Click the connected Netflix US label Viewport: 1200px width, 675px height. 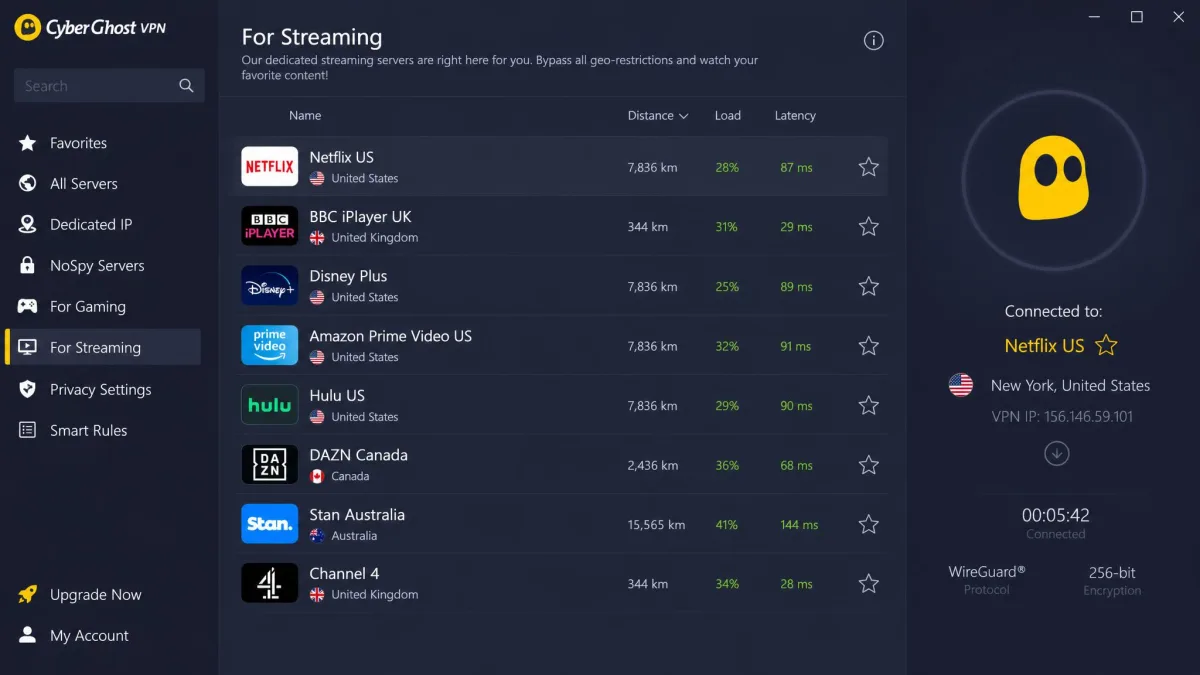(1044, 346)
